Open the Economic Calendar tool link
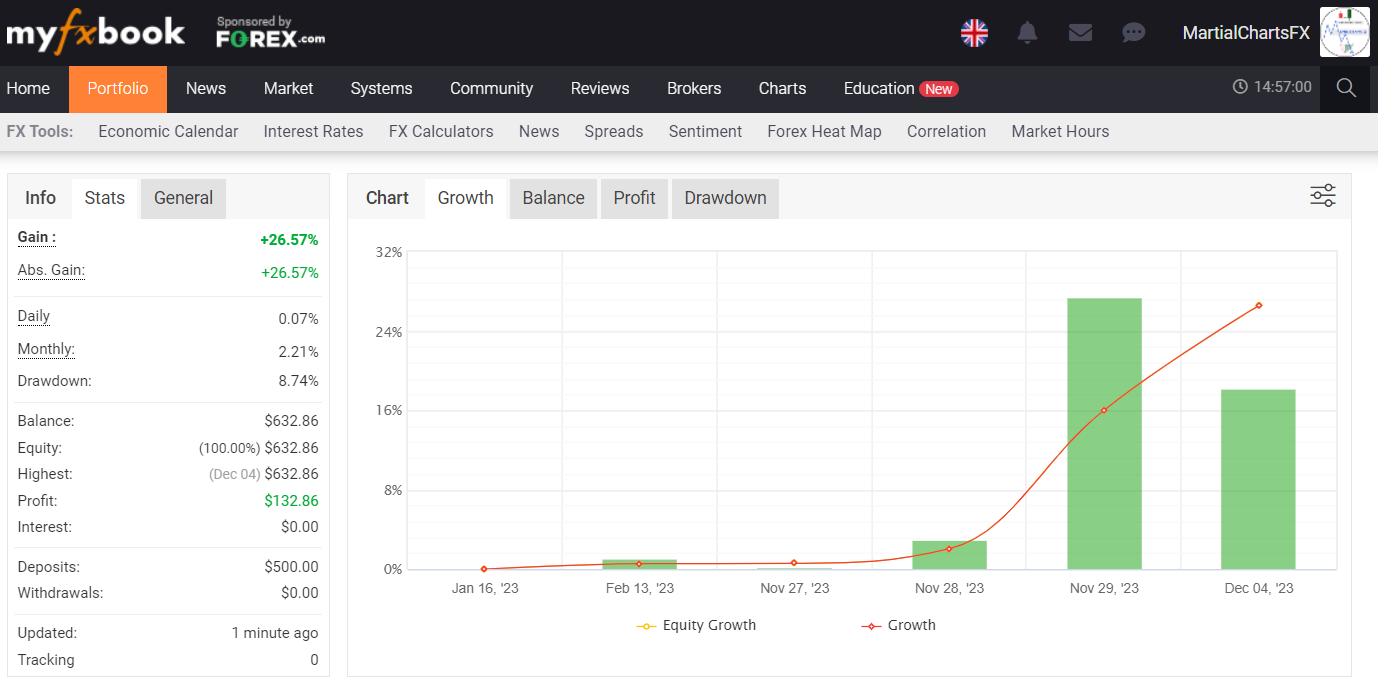 (168, 131)
